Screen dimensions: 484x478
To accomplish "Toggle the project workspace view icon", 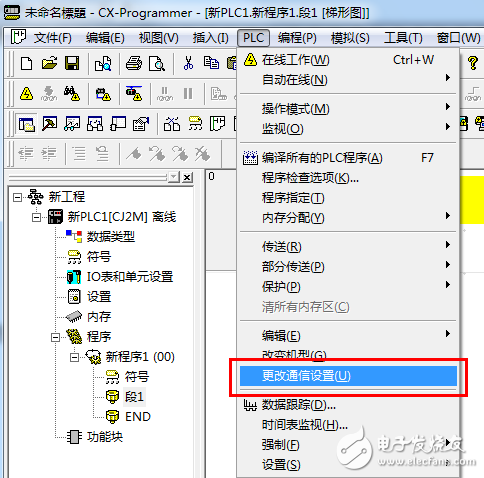I will (27, 124).
